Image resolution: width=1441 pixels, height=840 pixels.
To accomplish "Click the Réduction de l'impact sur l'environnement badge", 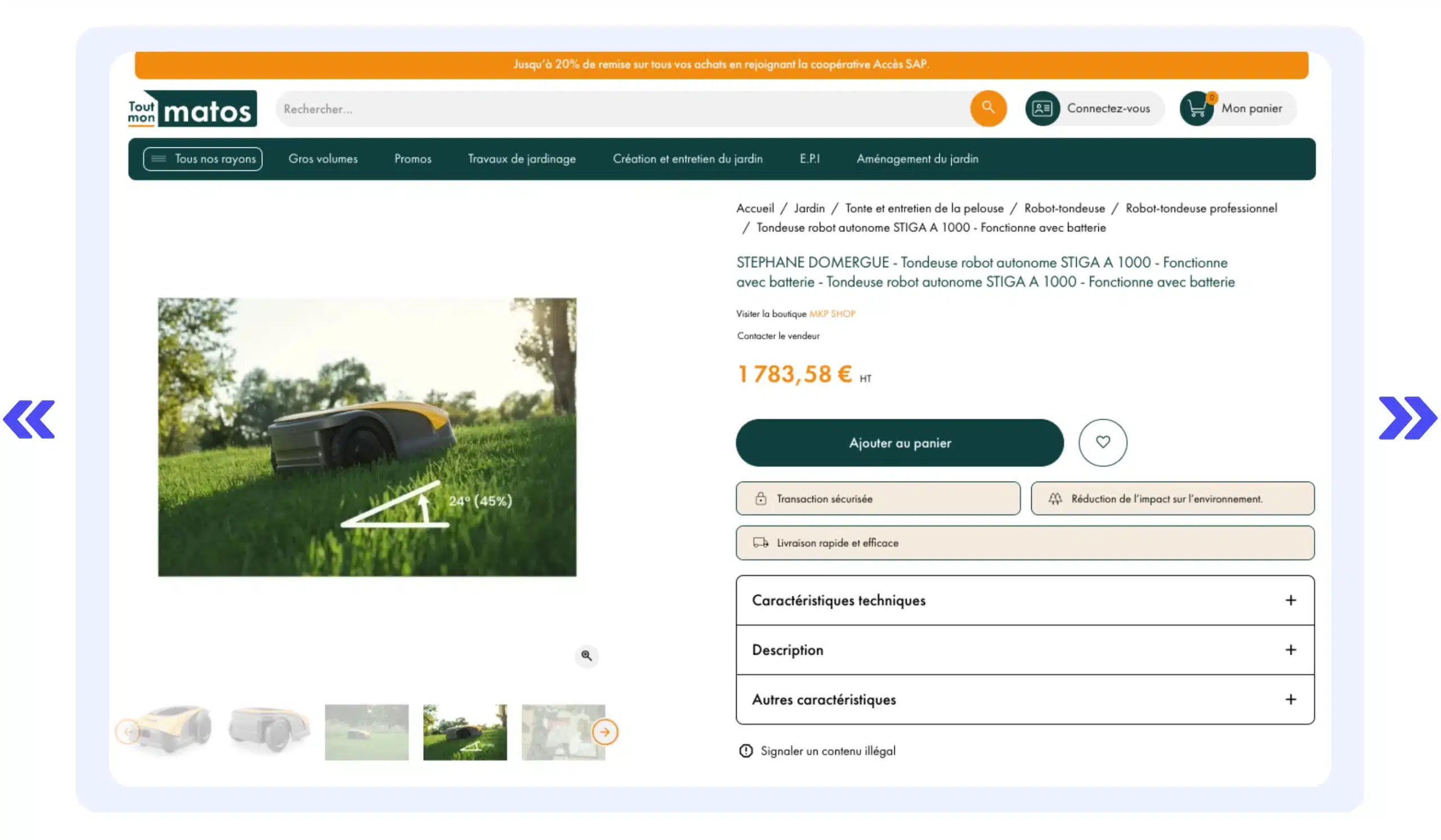I will [x=1173, y=498].
